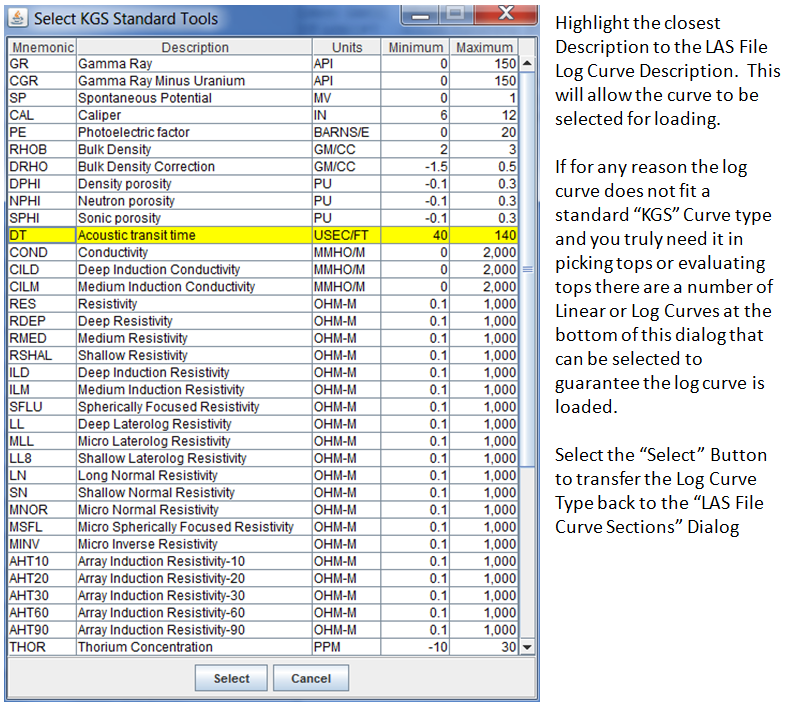Select the Long Normal Resistivity row

263,475
